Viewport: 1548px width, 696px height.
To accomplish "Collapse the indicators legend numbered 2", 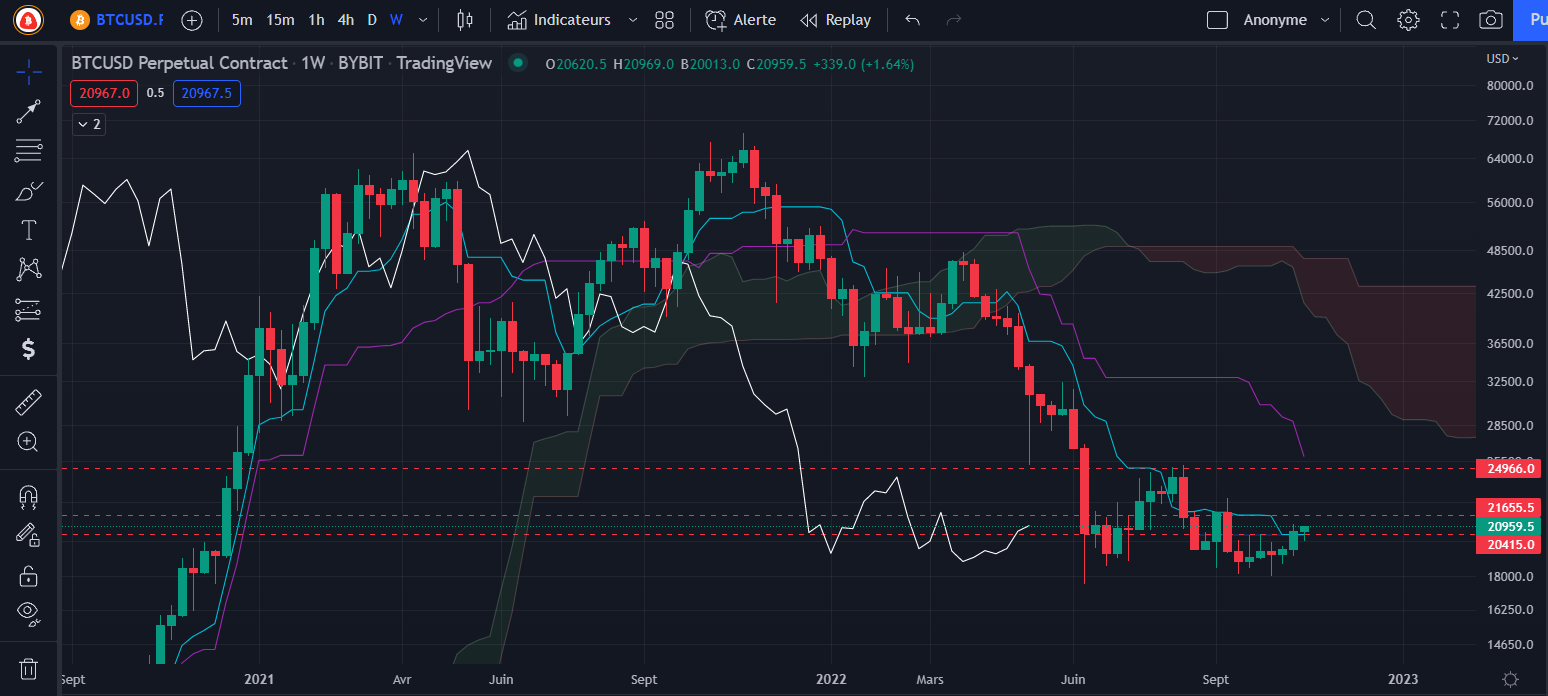I will (88, 124).
